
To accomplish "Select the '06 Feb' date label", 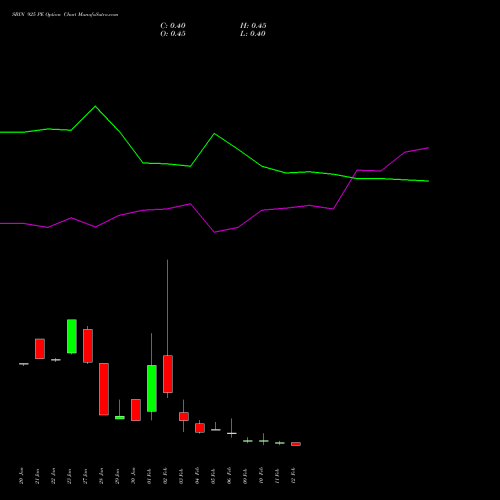I will point(230,476).
